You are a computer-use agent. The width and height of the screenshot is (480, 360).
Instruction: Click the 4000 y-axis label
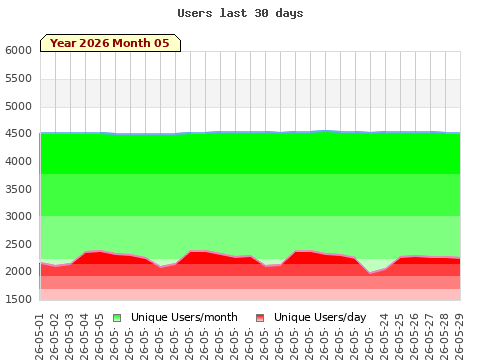click(x=18, y=161)
